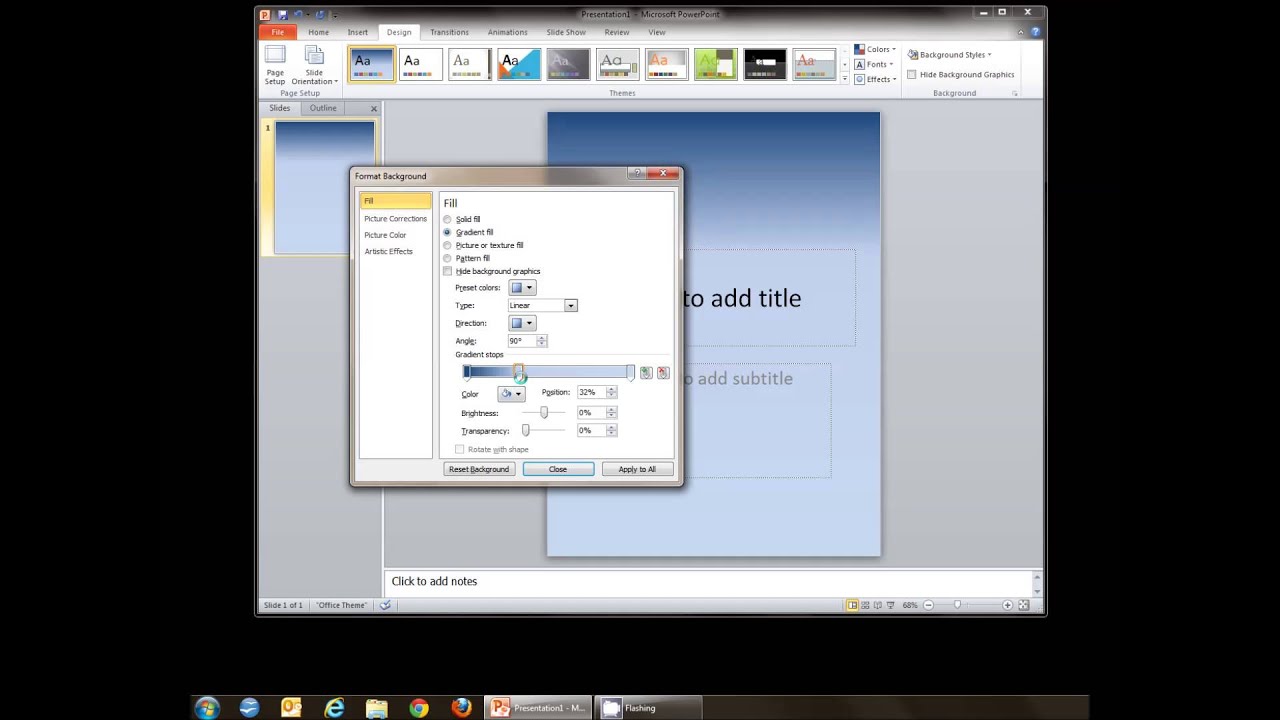Switch to the View tab
The image size is (1280, 720).
(656, 32)
